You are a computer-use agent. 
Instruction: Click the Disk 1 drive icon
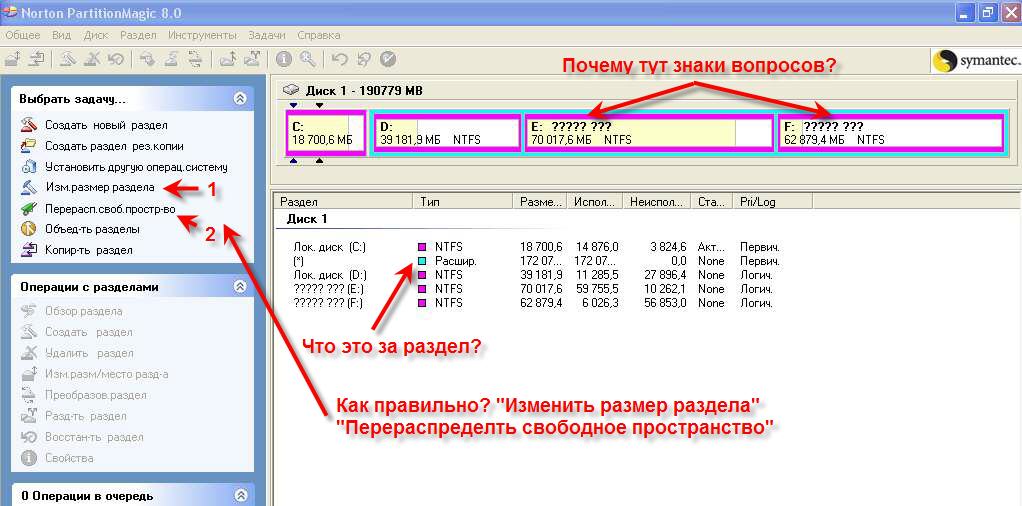(x=292, y=90)
